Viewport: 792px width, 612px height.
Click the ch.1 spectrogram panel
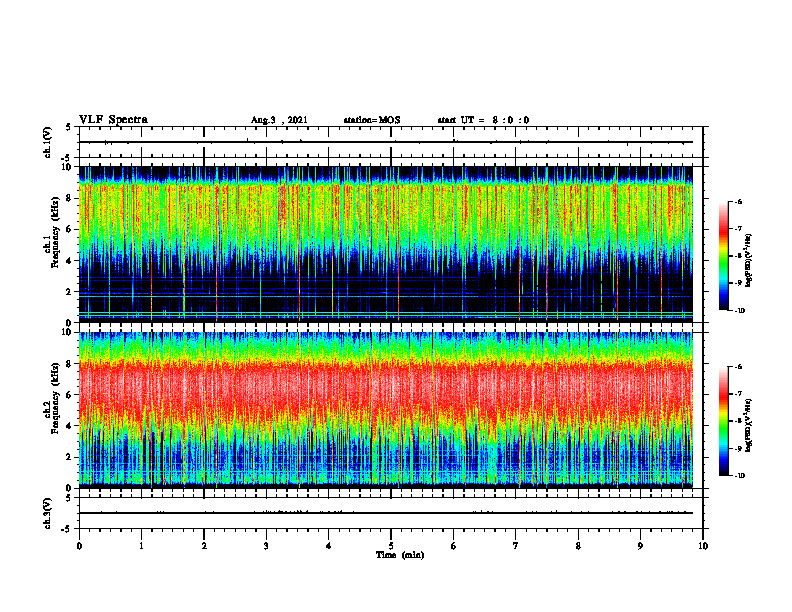click(386, 244)
